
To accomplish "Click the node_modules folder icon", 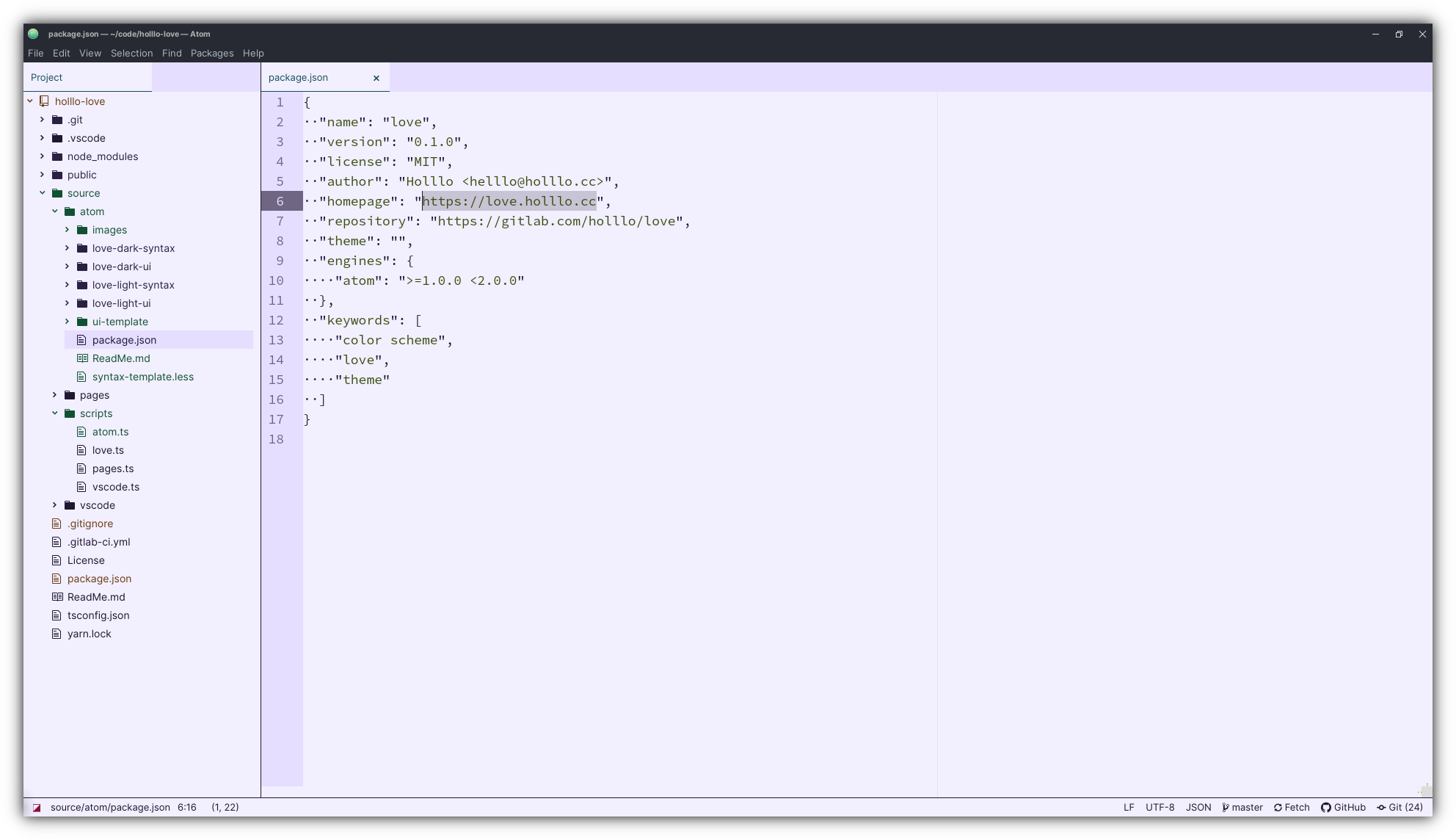I will (57, 156).
